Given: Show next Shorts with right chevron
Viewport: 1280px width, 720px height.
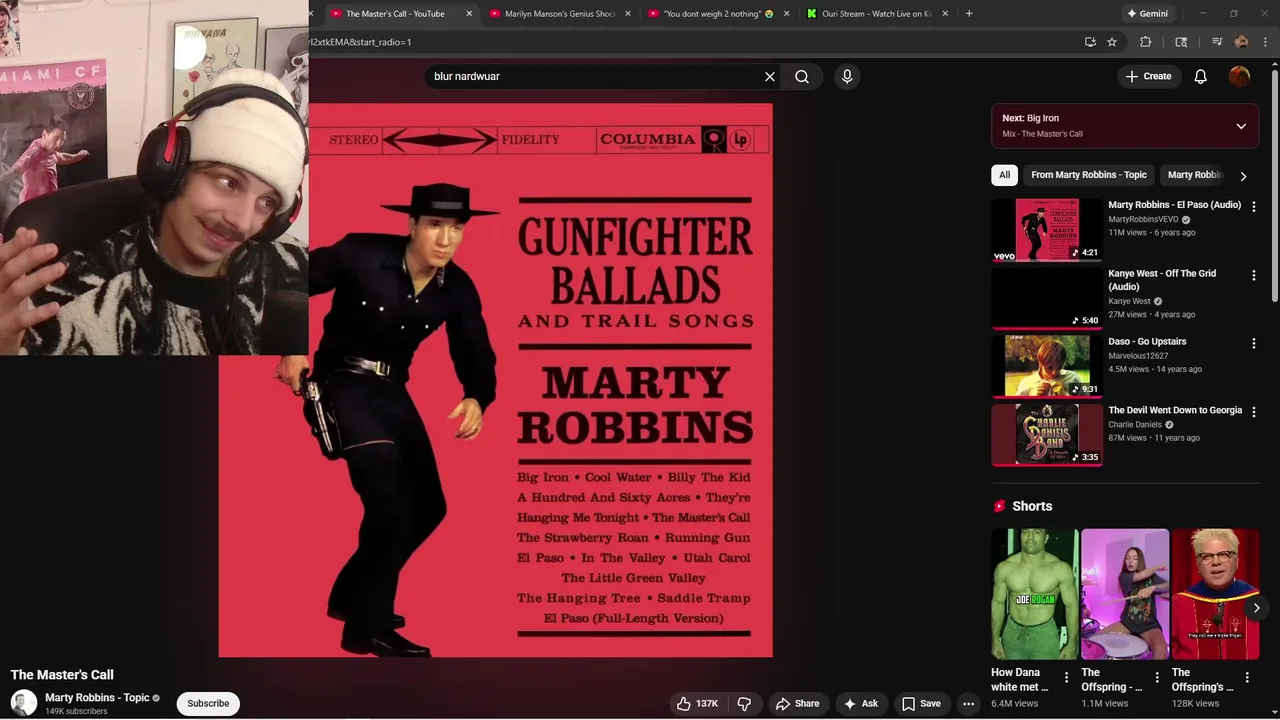Looking at the screenshot, I should (1256, 607).
